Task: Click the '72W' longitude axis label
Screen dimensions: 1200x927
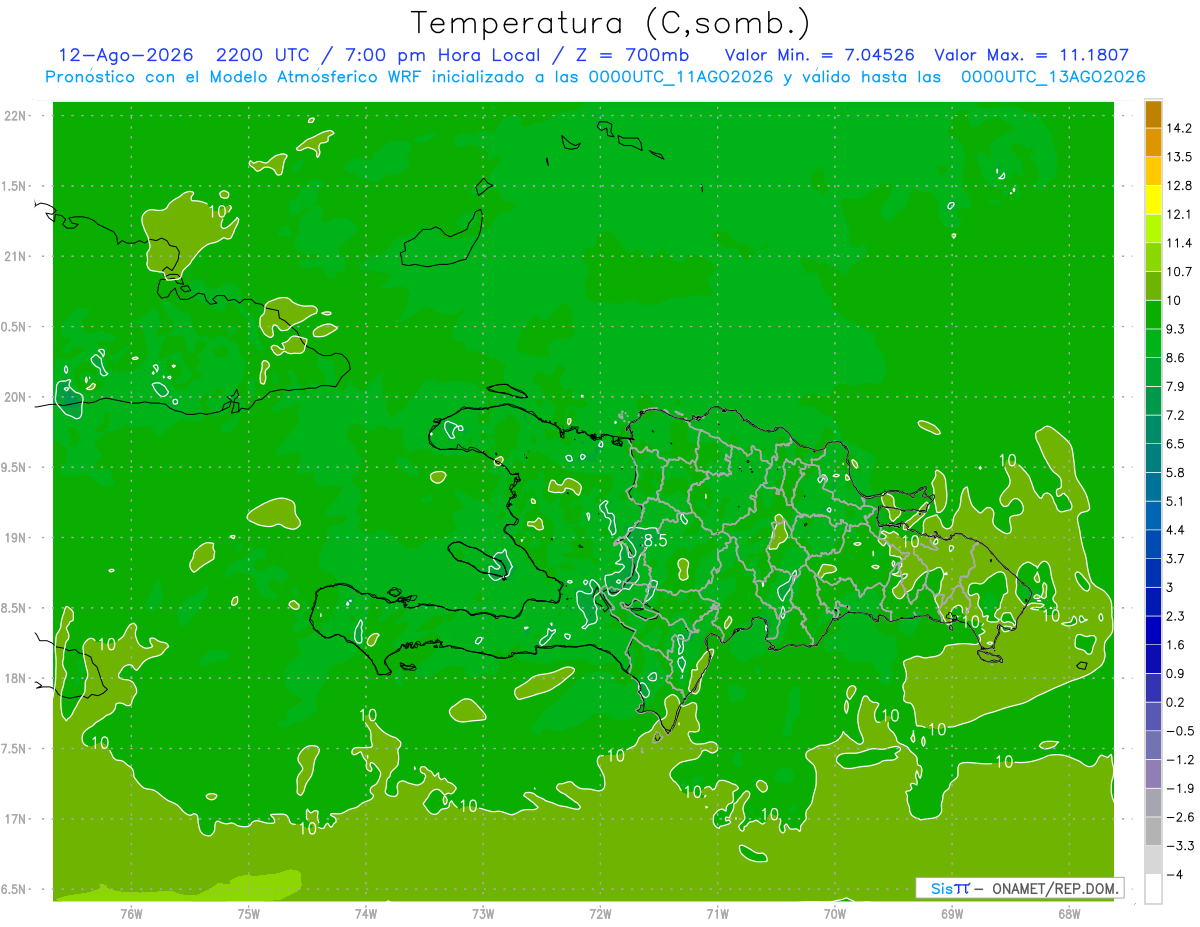Action: [600, 914]
